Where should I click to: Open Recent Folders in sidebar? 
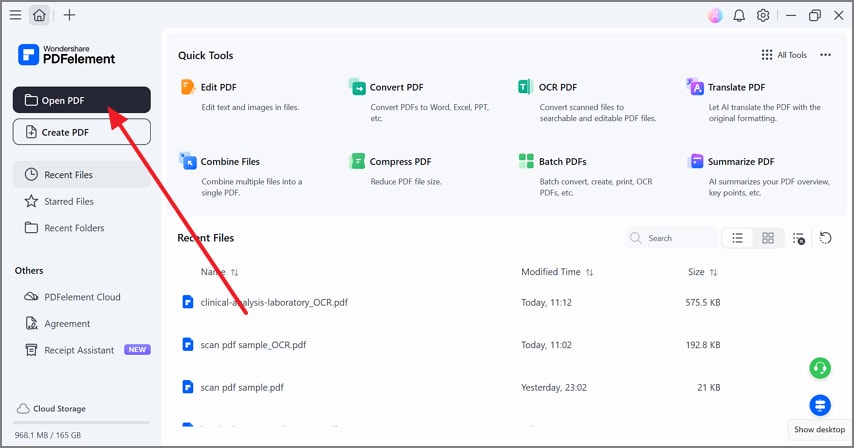74,228
